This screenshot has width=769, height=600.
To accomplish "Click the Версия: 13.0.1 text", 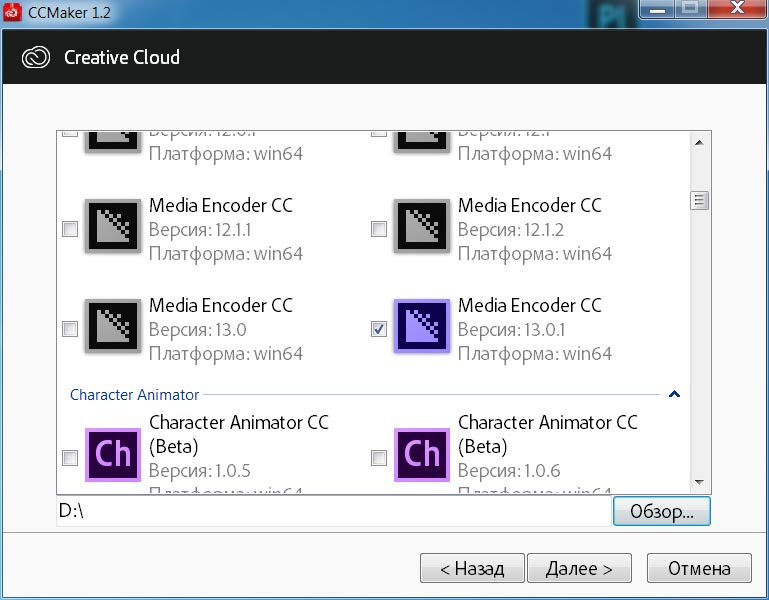I will point(511,330).
